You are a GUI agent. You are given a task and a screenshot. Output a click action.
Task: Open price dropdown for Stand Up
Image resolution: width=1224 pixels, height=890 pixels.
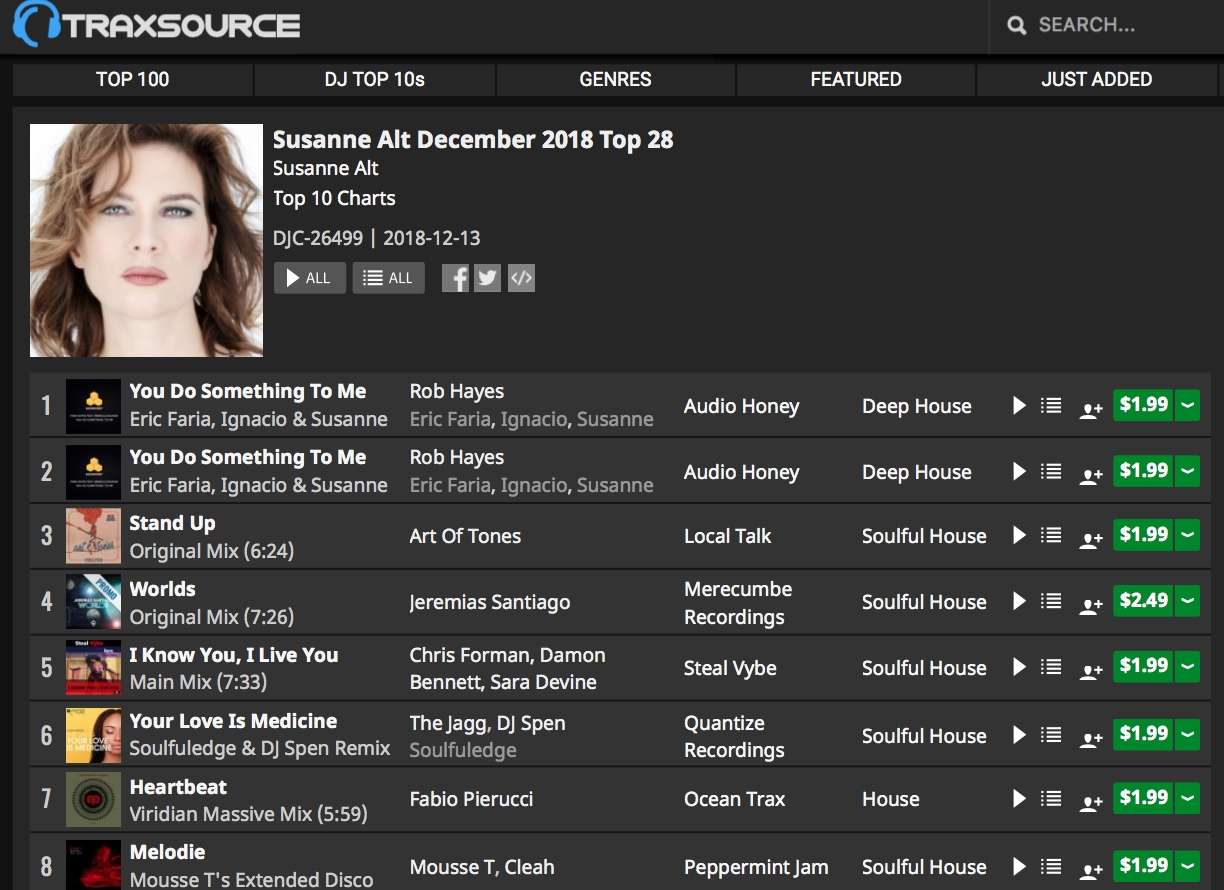1187,535
